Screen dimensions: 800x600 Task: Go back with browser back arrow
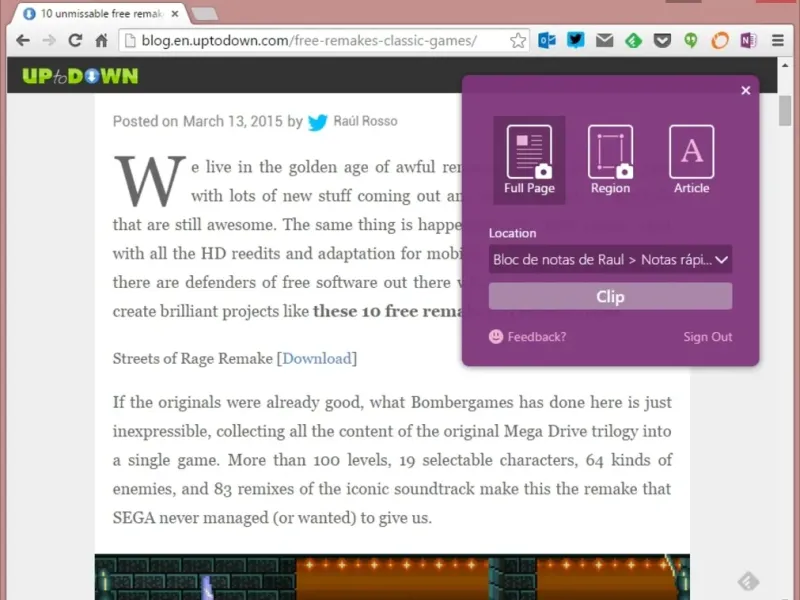pos(23,40)
